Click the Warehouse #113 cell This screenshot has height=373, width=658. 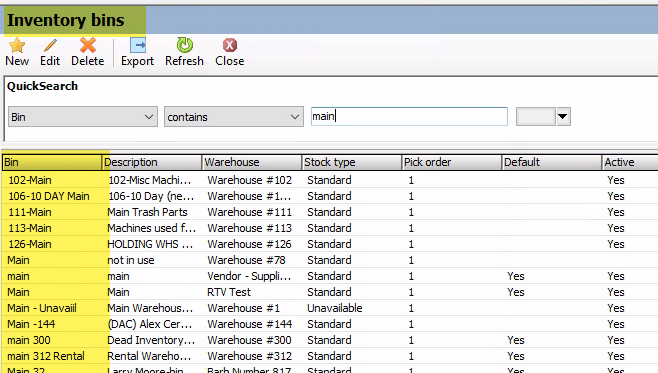(249, 228)
